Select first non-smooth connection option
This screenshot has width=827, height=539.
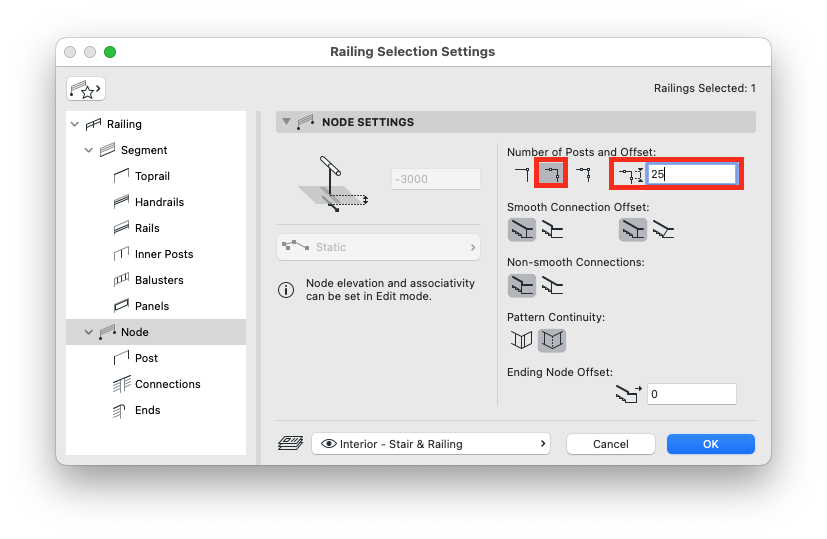pyautogui.click(x=522, y=285)
